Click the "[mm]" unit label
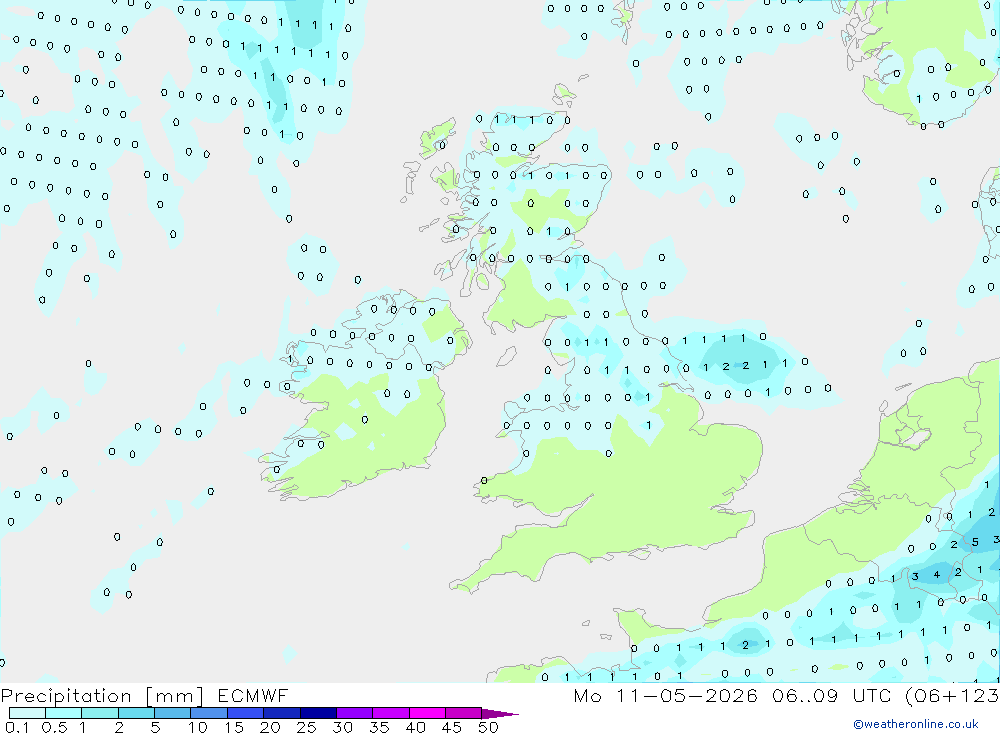The height and width of the screenshot is (733, 1000). click(175, 696)
